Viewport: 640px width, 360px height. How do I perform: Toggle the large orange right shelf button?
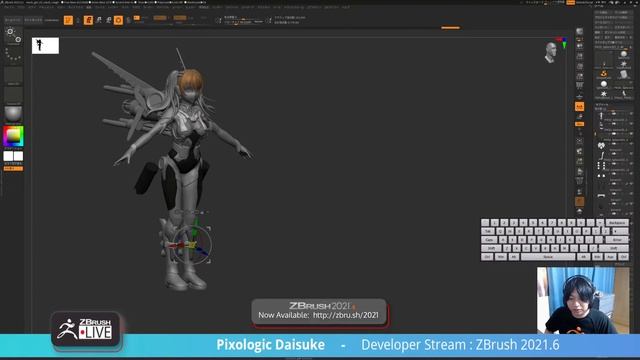click(580, 107)
